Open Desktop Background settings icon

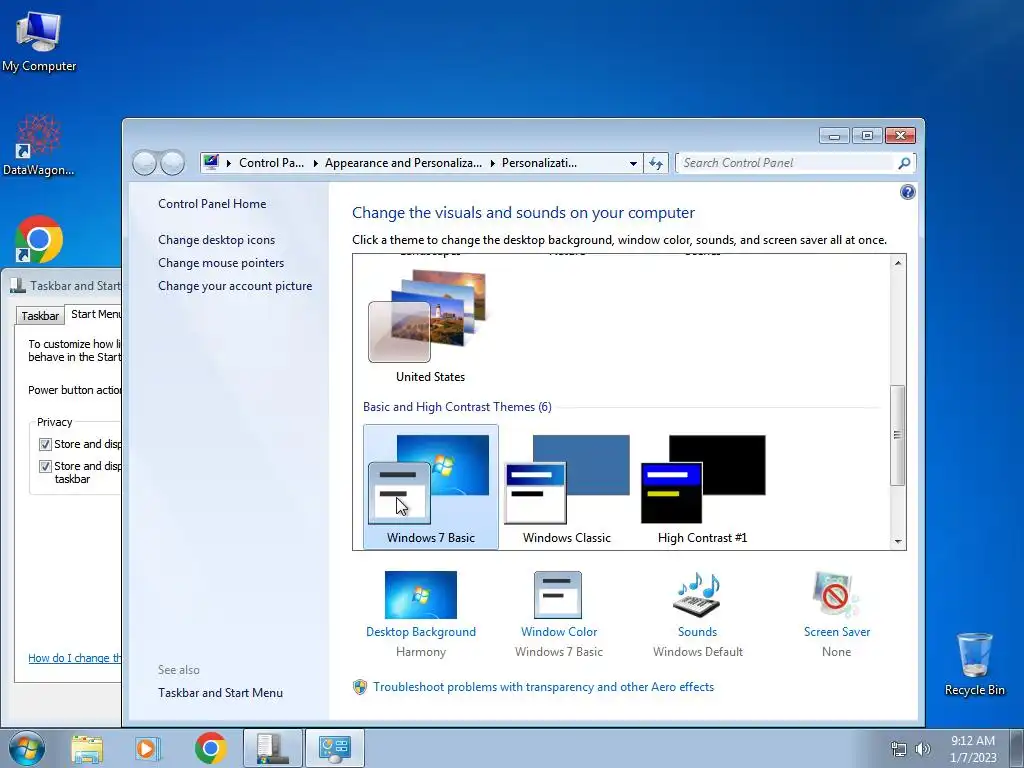coord(421,595)
